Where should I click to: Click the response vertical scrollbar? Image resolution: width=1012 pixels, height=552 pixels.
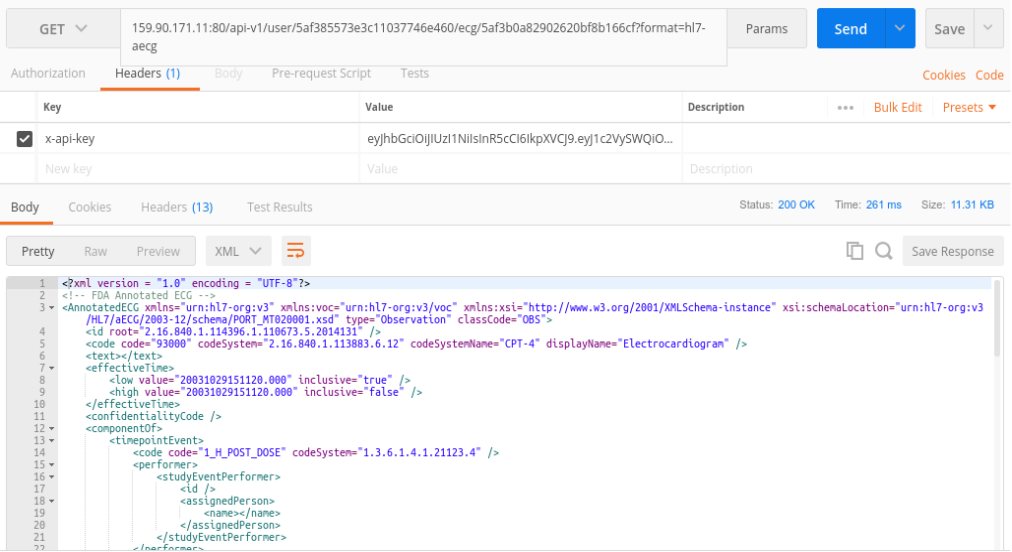(x=998, y=316)
